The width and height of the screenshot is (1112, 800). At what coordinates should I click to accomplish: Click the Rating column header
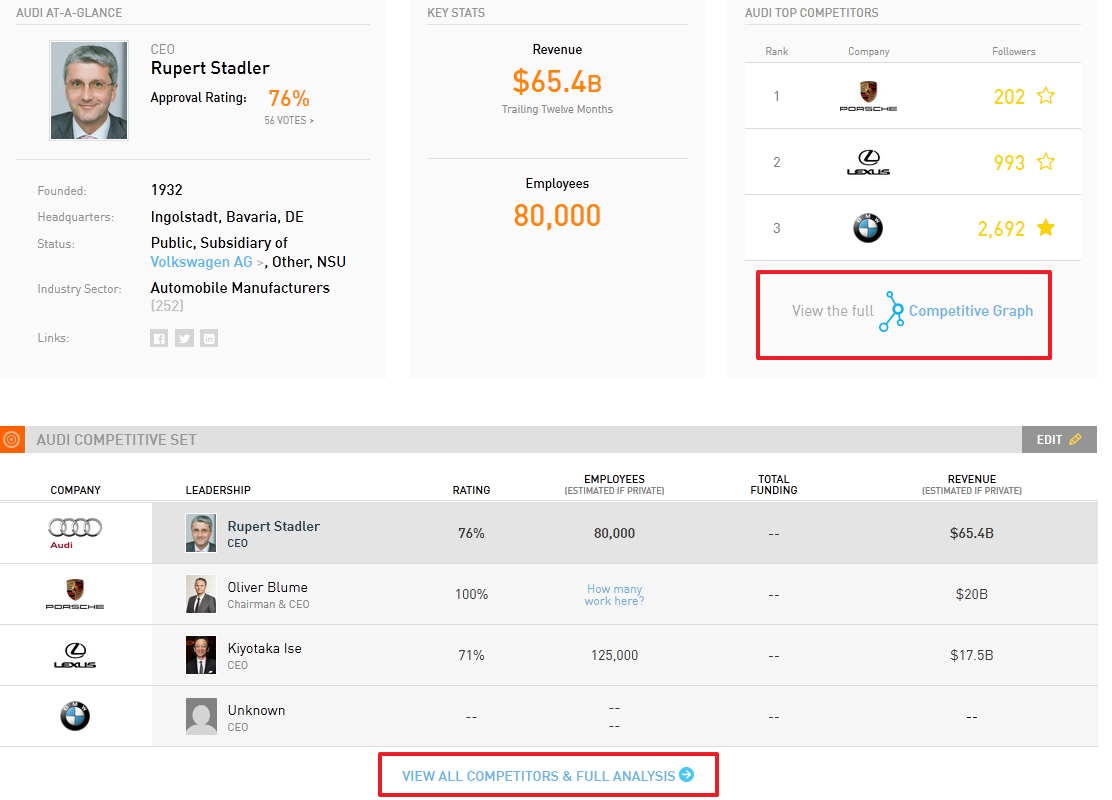[472, 490]
